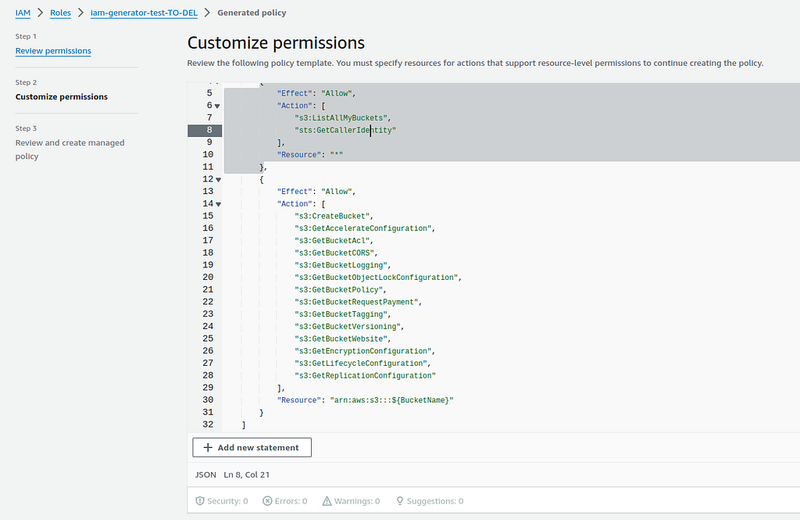This screenshot has width=800, height=520.
Task: Click the Security shield icon
Action: tap(200, 501)
